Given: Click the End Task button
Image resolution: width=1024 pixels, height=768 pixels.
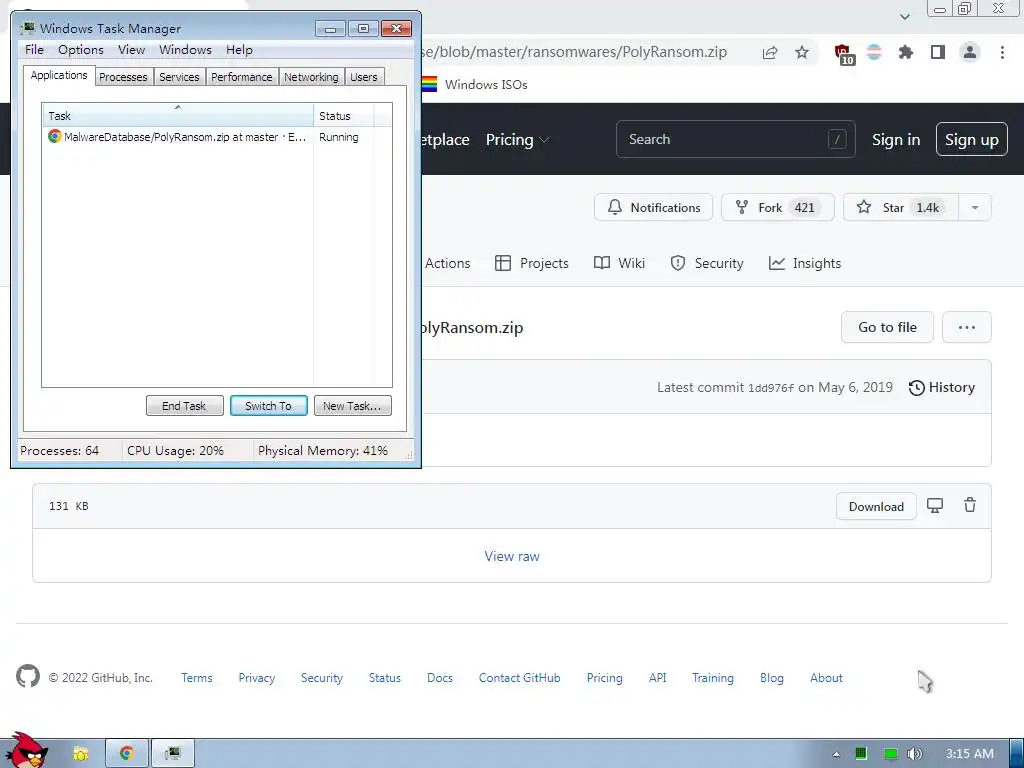Looking at the screenshot, I should click(x=184, y=406).
